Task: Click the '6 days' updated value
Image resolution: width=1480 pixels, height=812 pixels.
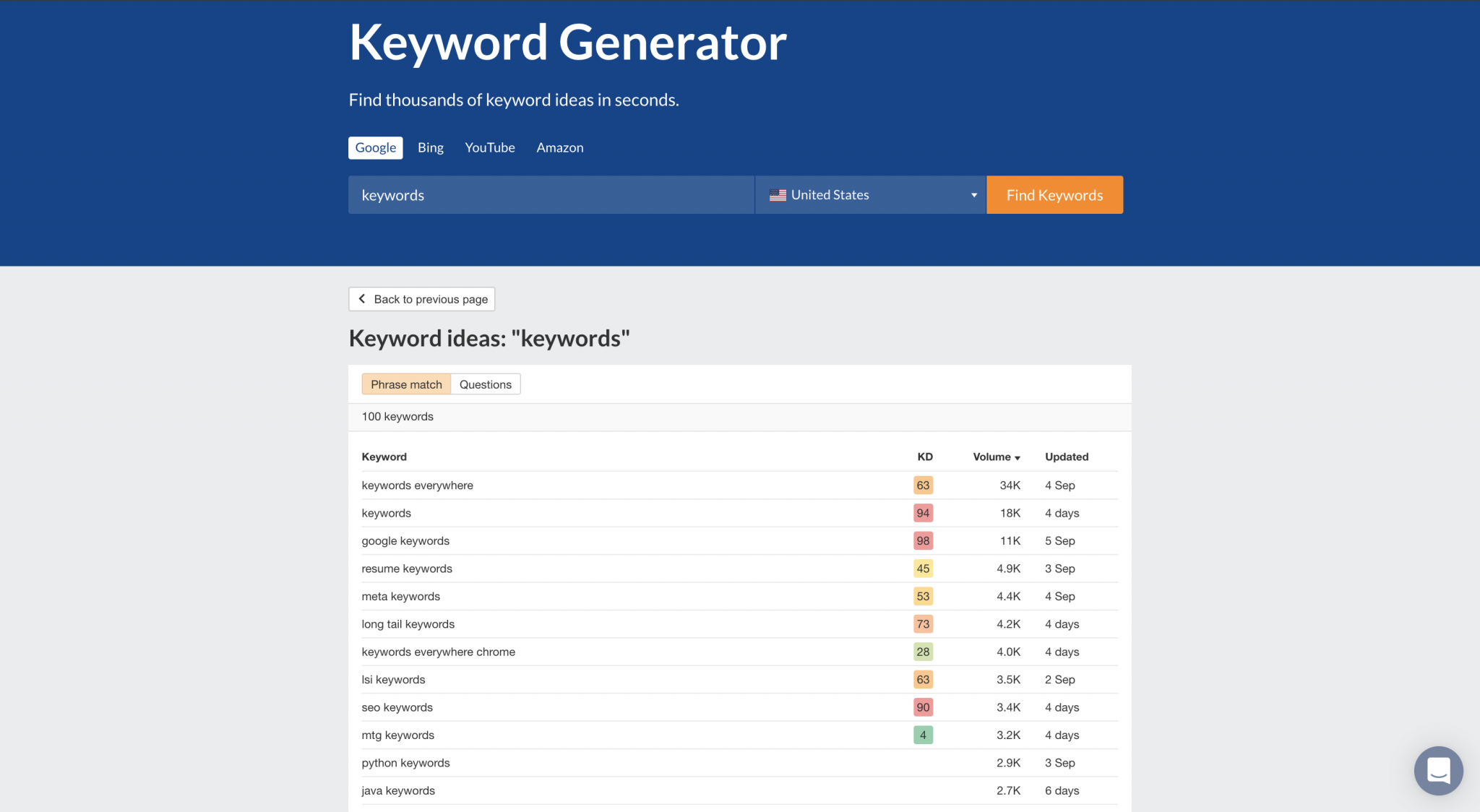Action: point(1062,791)
